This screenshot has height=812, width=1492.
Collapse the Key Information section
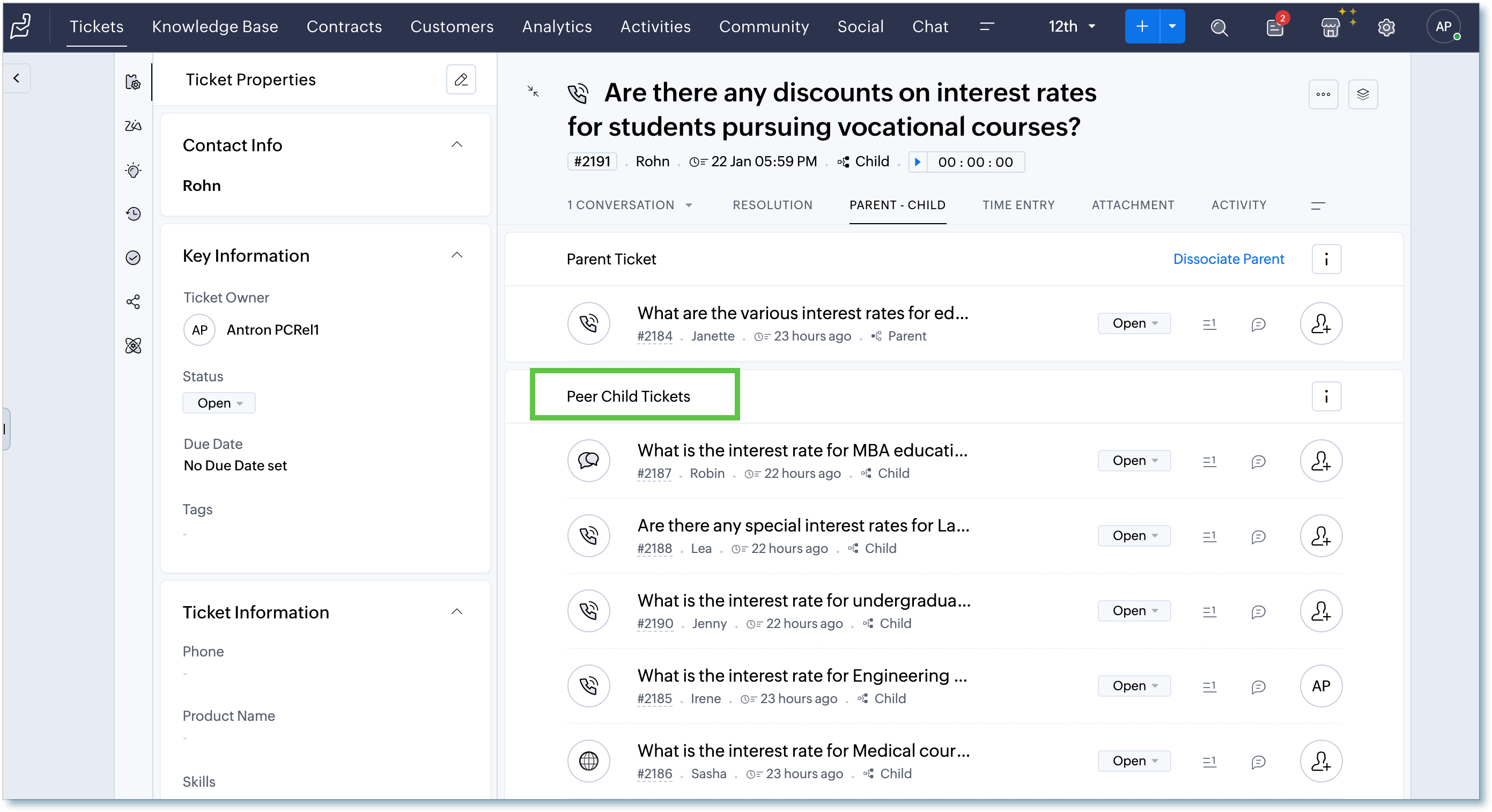pyautogui.click(x=456, y=255)
